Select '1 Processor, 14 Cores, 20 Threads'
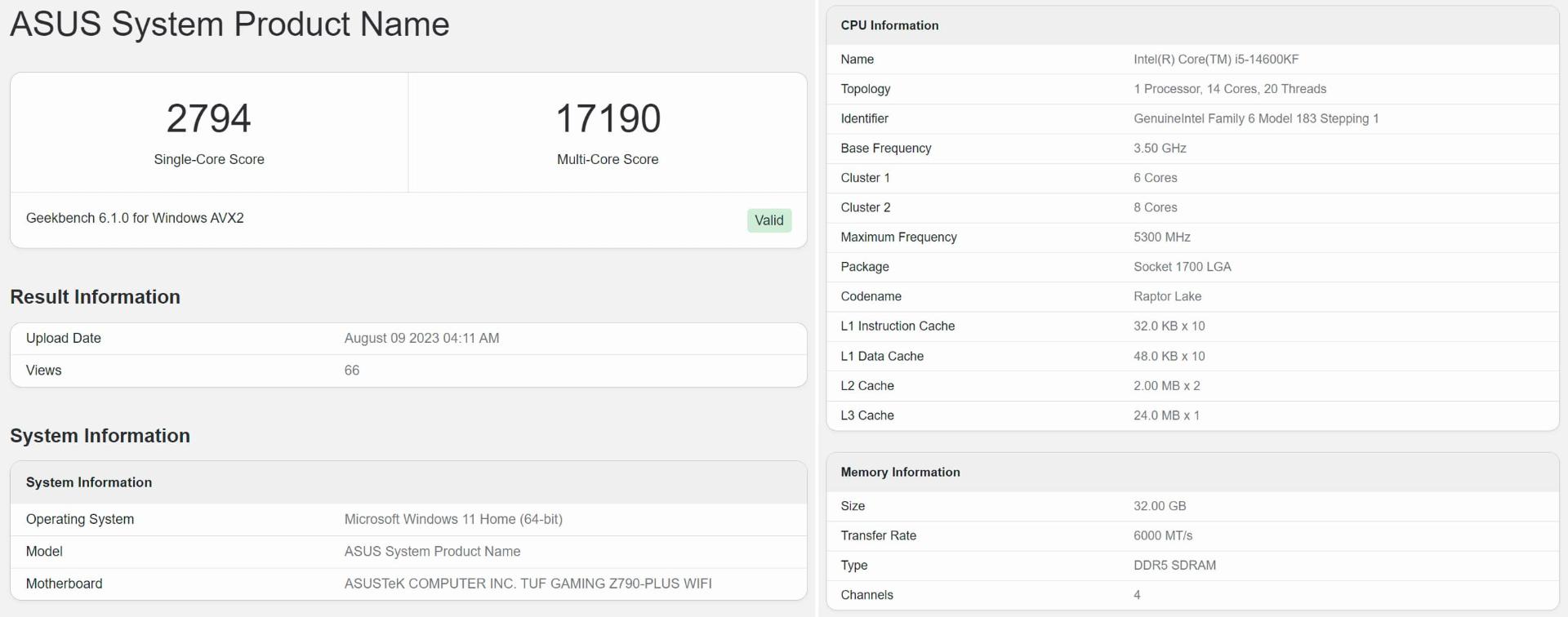Image resolution: width=1568 pixels, height=617 pixels. pos(1230,89)
